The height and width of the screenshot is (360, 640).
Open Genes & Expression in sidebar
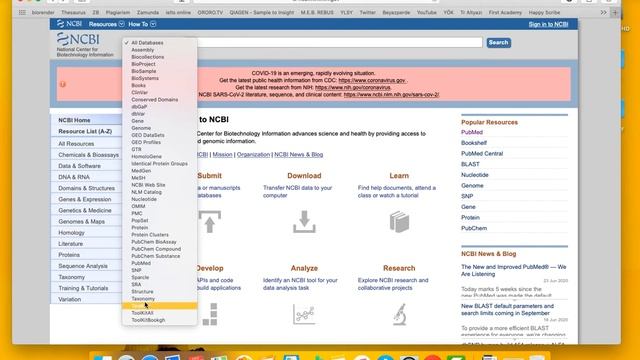86,199
